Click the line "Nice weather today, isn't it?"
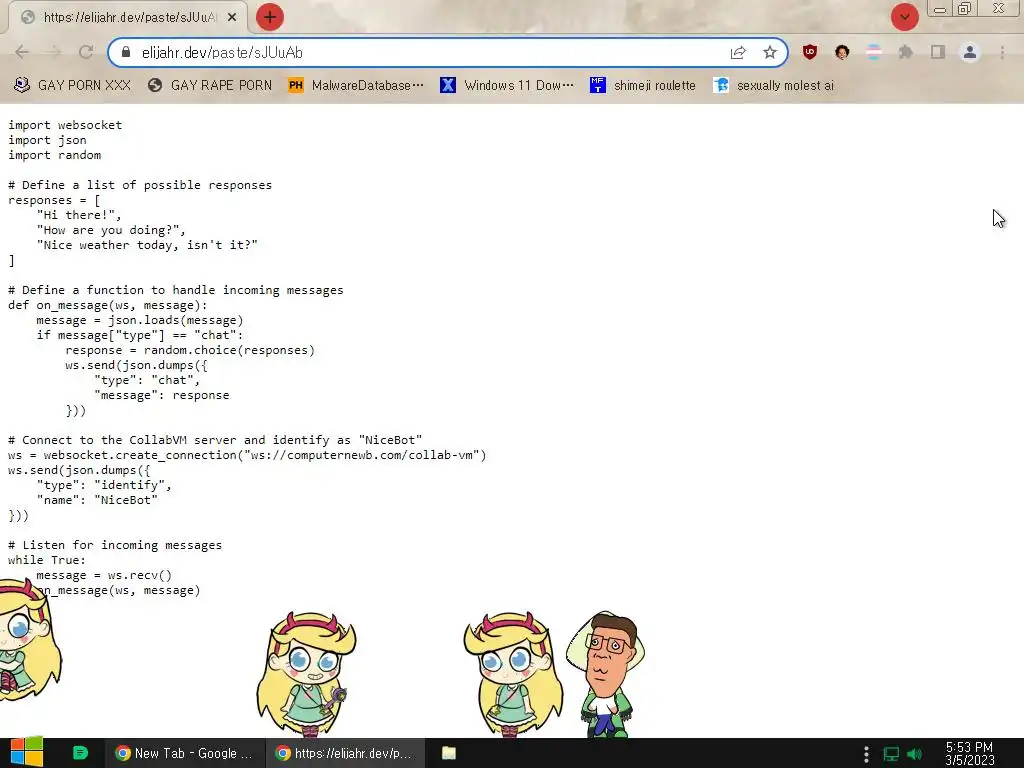Screen dimensions: 1024x768 point(147,245)
